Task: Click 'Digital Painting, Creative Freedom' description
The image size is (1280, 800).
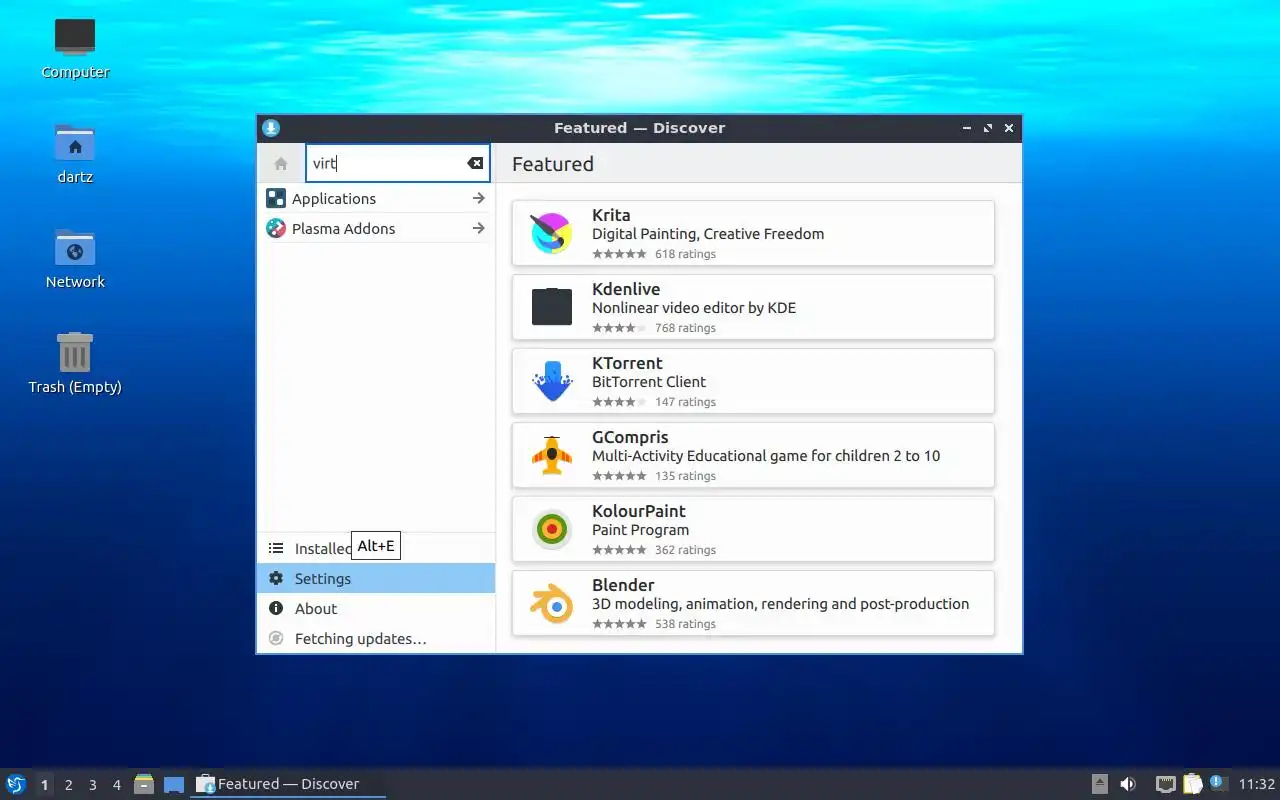Action: tap(708, 234)
